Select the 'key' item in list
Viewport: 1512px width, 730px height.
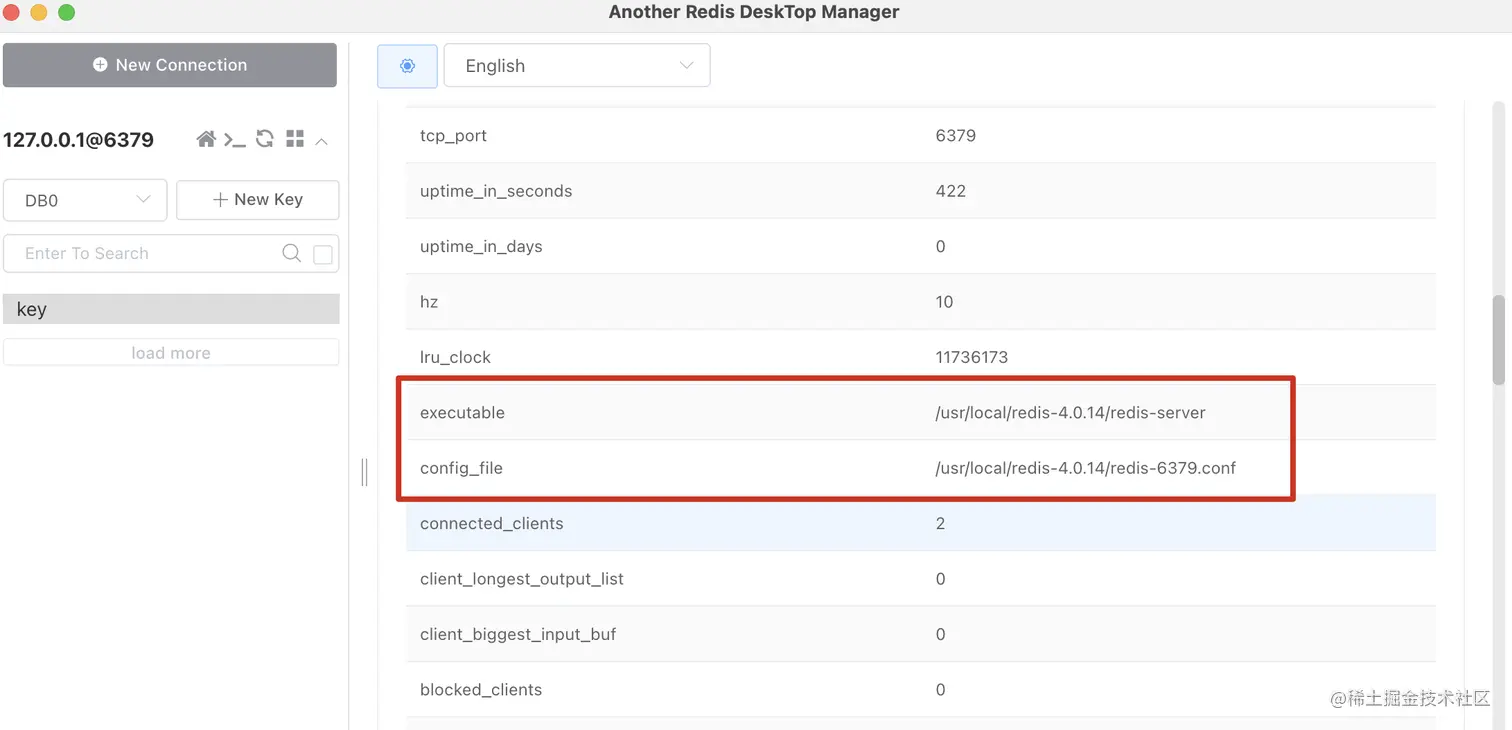[x=171, y=309]
